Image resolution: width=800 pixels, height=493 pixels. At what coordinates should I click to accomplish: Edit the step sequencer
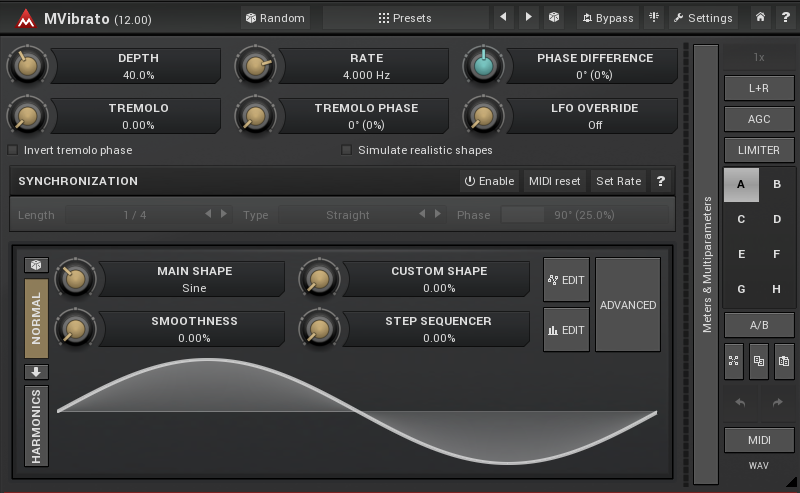click(566, 330)
